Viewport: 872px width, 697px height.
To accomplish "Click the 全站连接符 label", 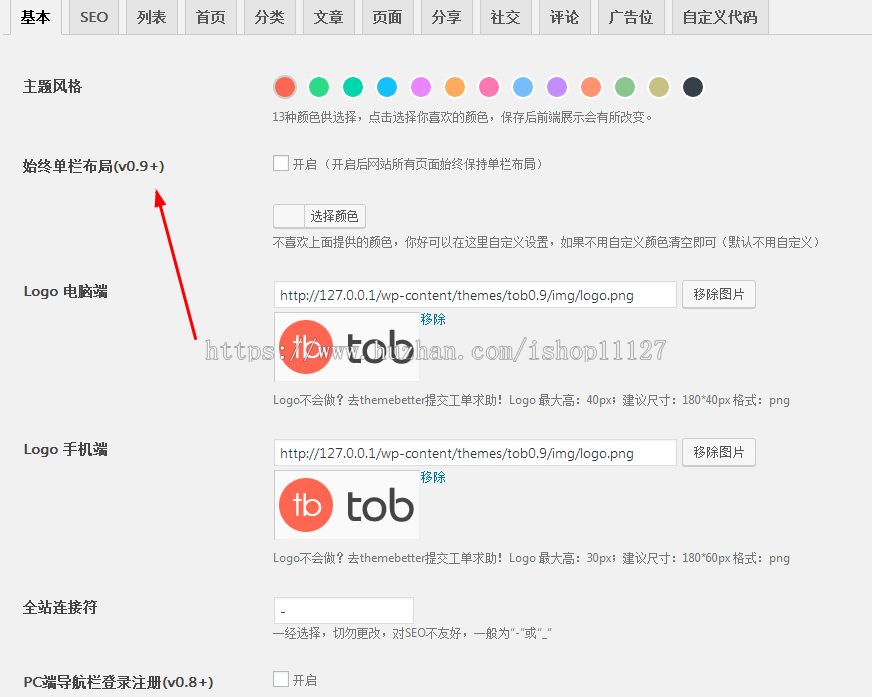I will 60,607.
